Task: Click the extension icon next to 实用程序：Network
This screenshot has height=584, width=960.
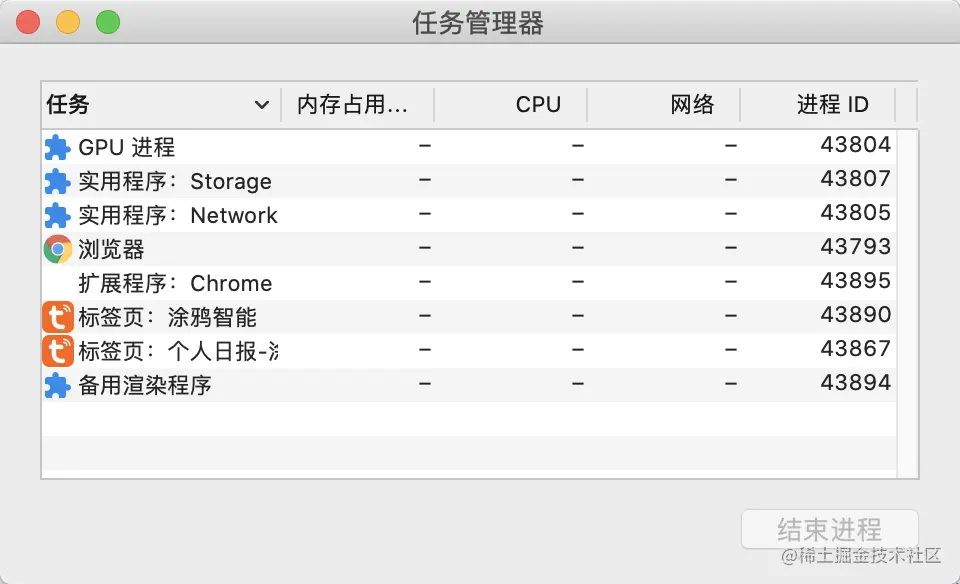Action: click(59, 215)
